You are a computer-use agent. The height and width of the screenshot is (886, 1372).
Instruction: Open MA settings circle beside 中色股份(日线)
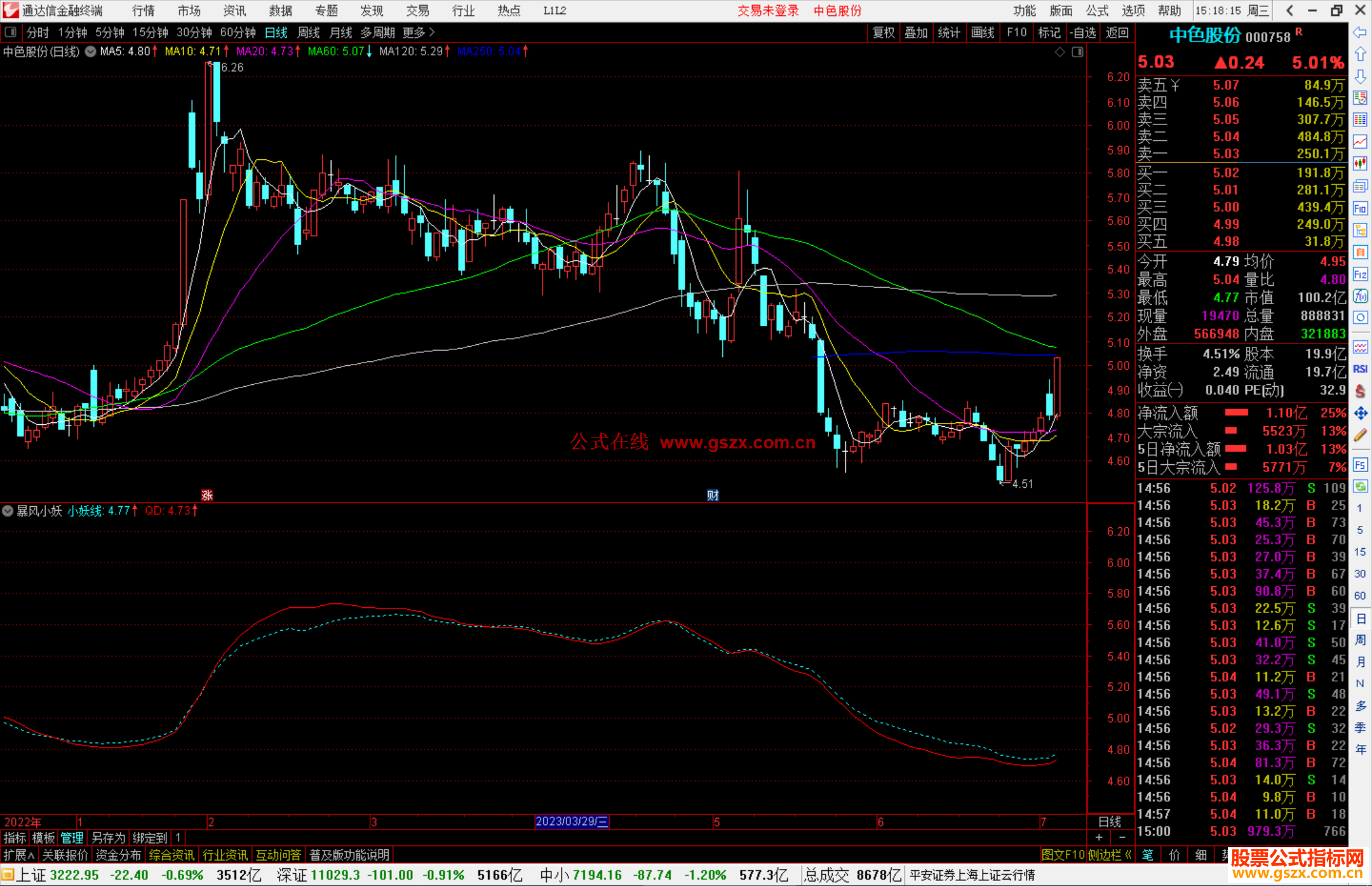90,51
